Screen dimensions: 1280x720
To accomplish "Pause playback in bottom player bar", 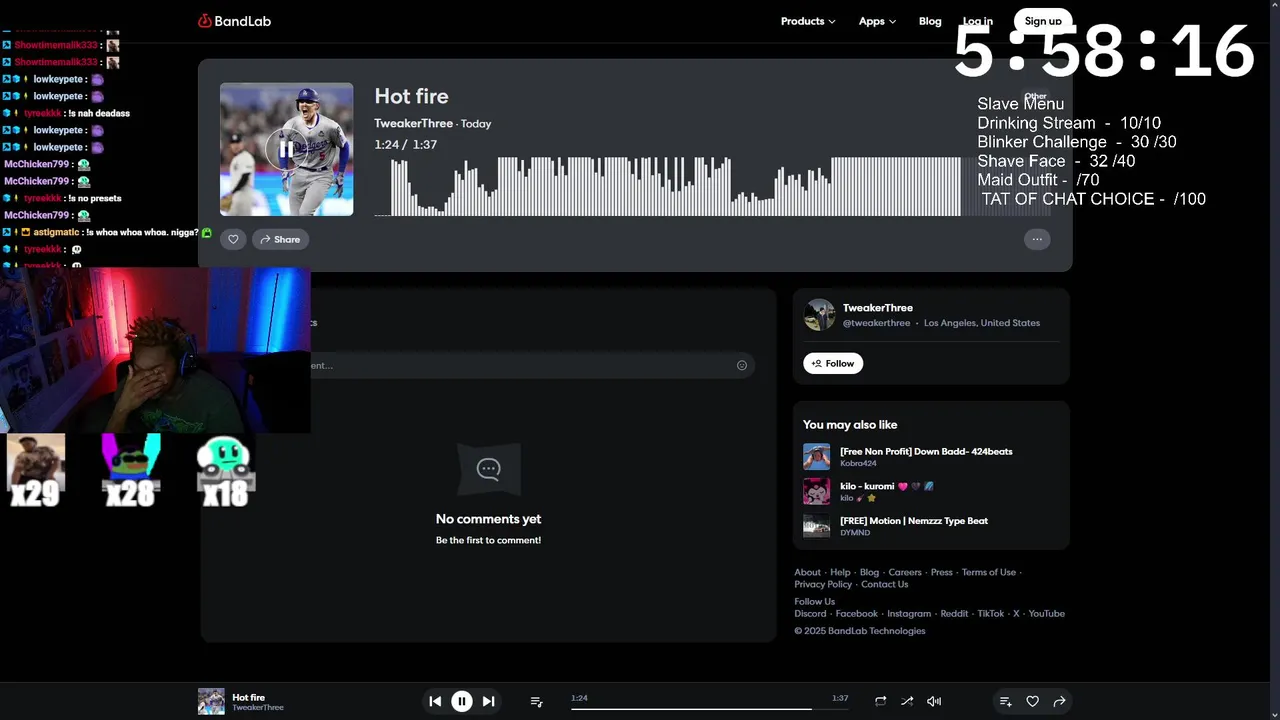I will (462, 701).
